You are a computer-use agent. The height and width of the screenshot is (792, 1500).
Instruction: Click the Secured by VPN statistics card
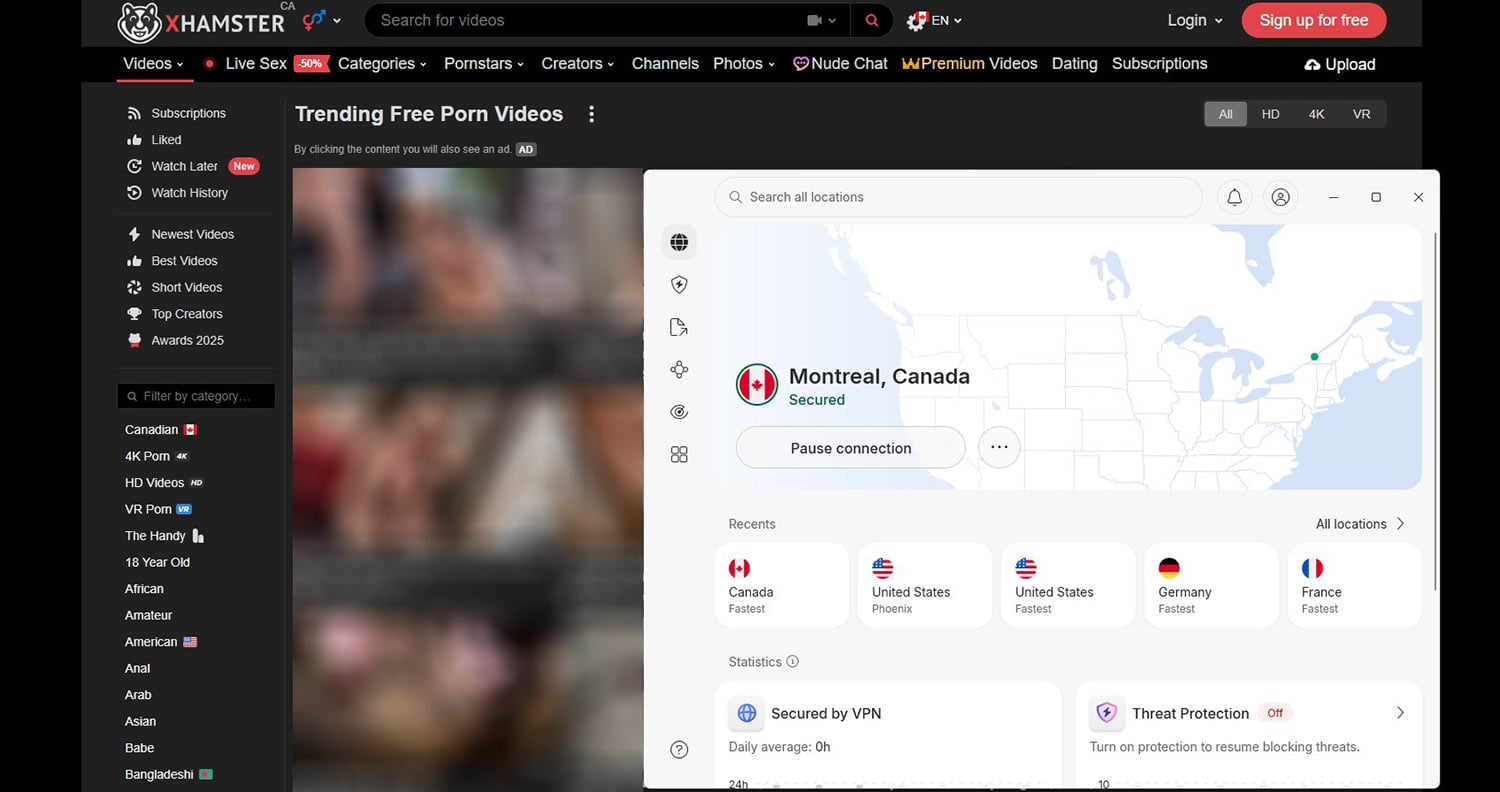[x=888, y=735]
